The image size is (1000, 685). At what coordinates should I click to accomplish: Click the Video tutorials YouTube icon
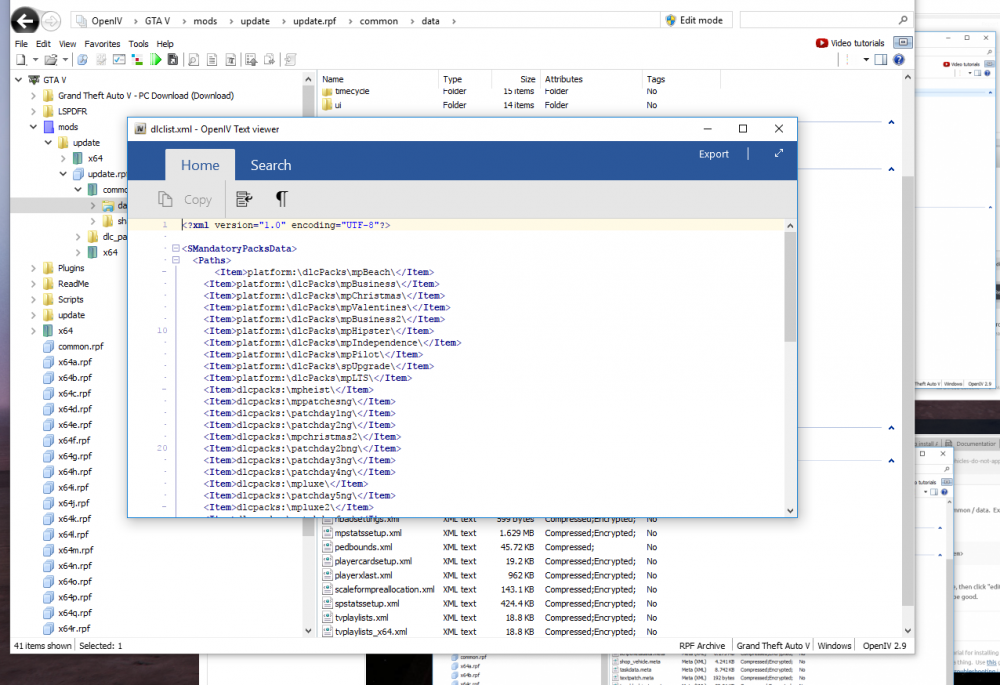(x=820, y=43)
